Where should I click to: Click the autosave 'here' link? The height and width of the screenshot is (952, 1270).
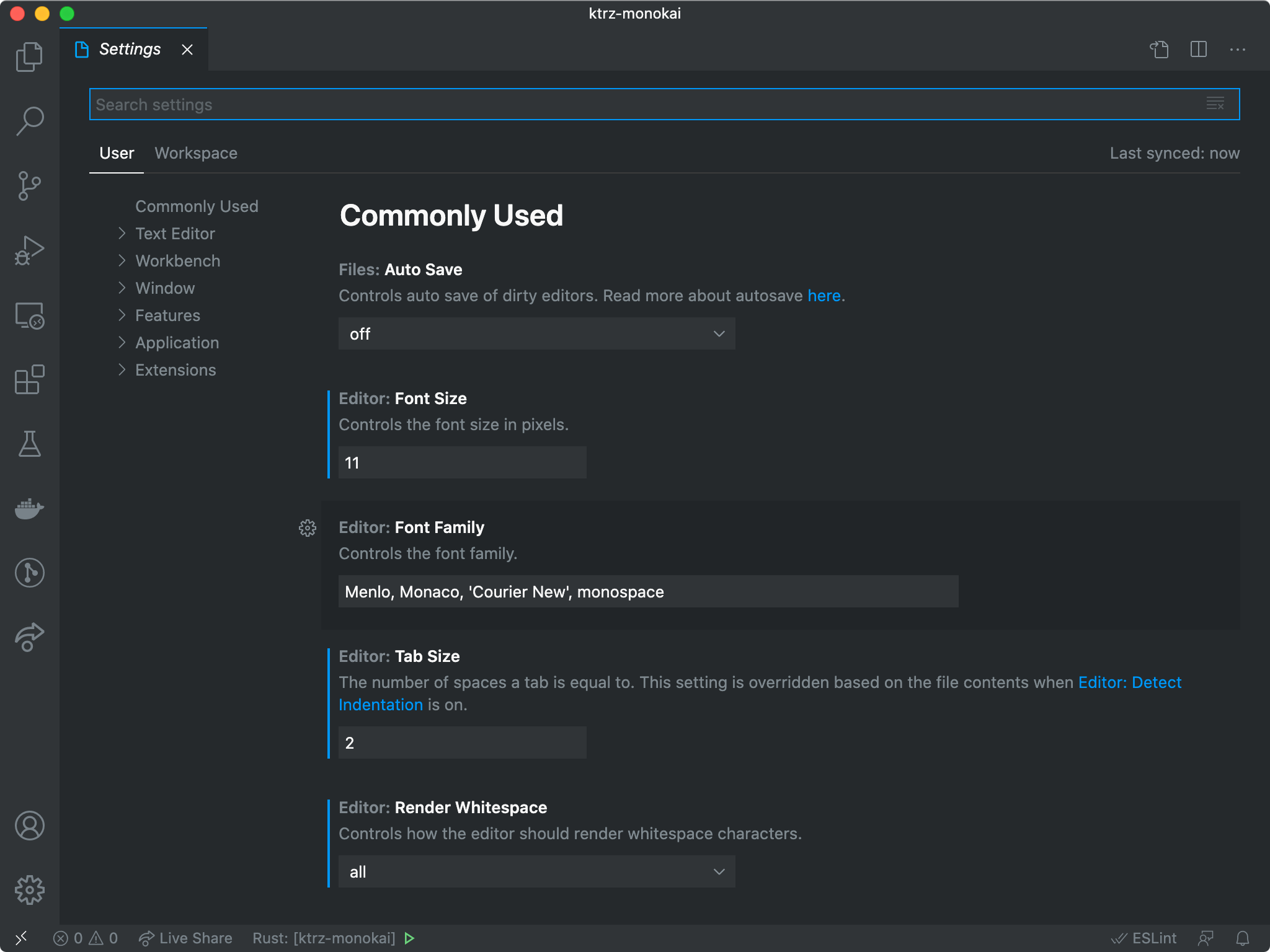824,296
